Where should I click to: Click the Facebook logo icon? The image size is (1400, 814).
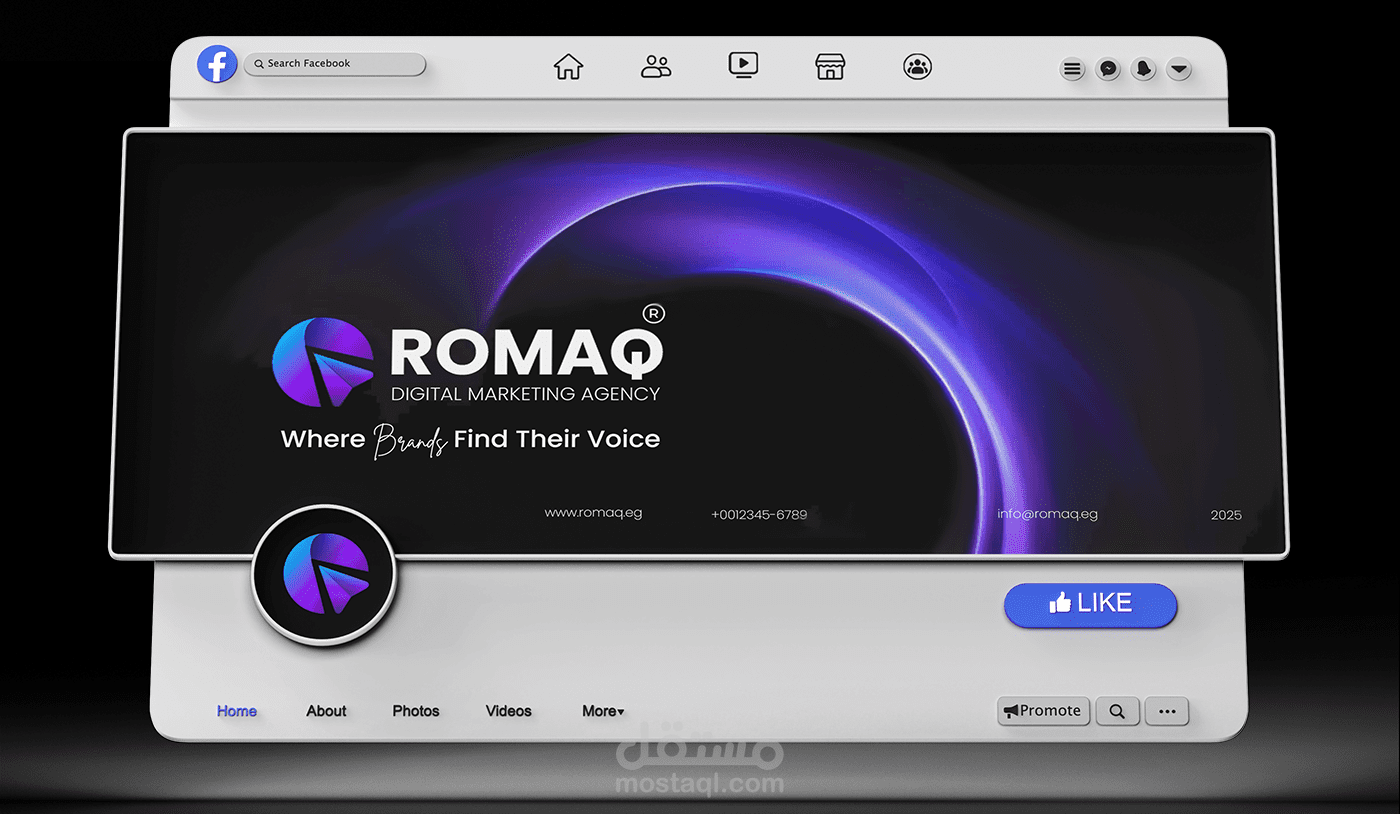point(217,64)
